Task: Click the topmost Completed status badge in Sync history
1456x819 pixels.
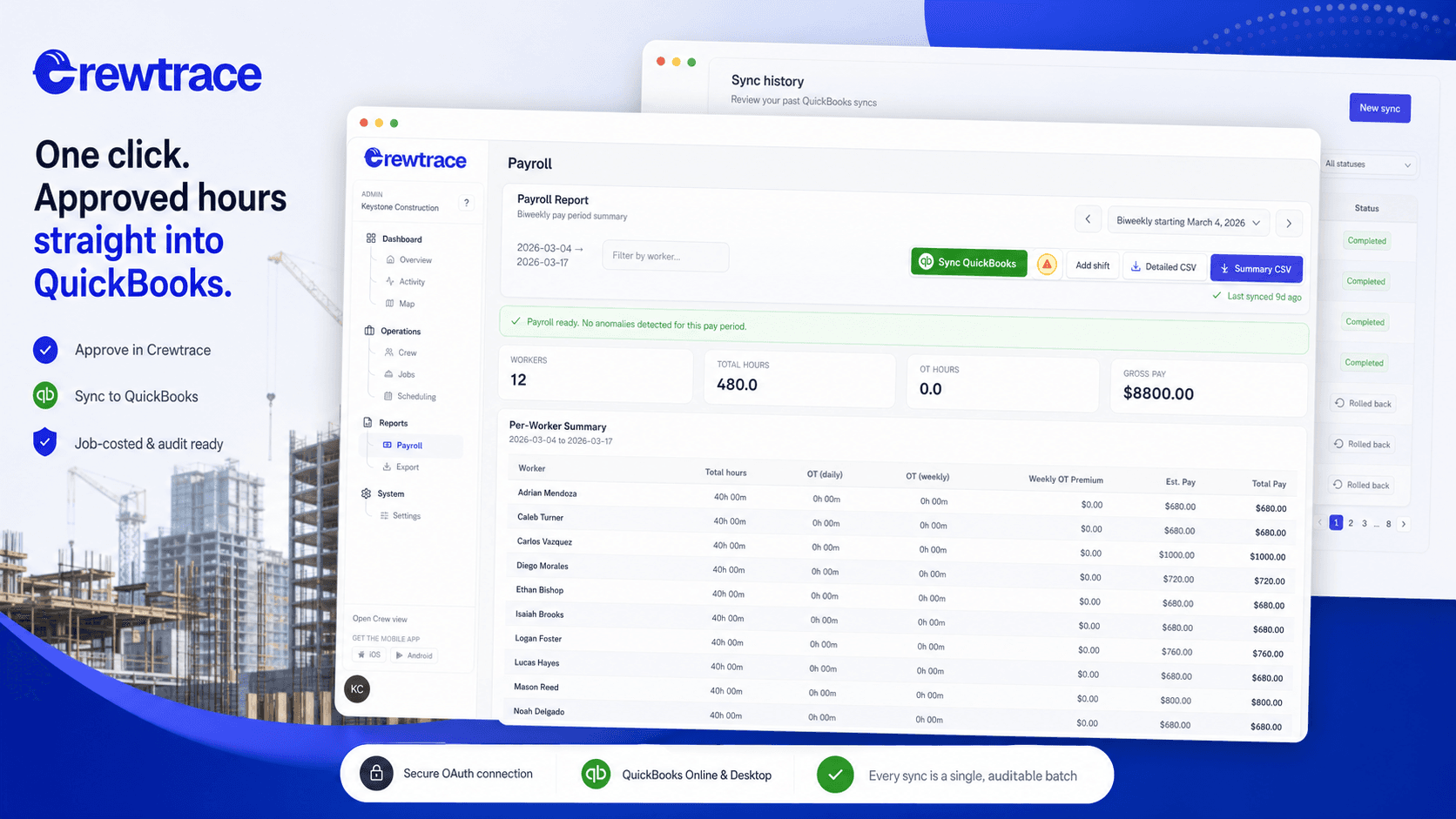Action: pos(1366,241)
